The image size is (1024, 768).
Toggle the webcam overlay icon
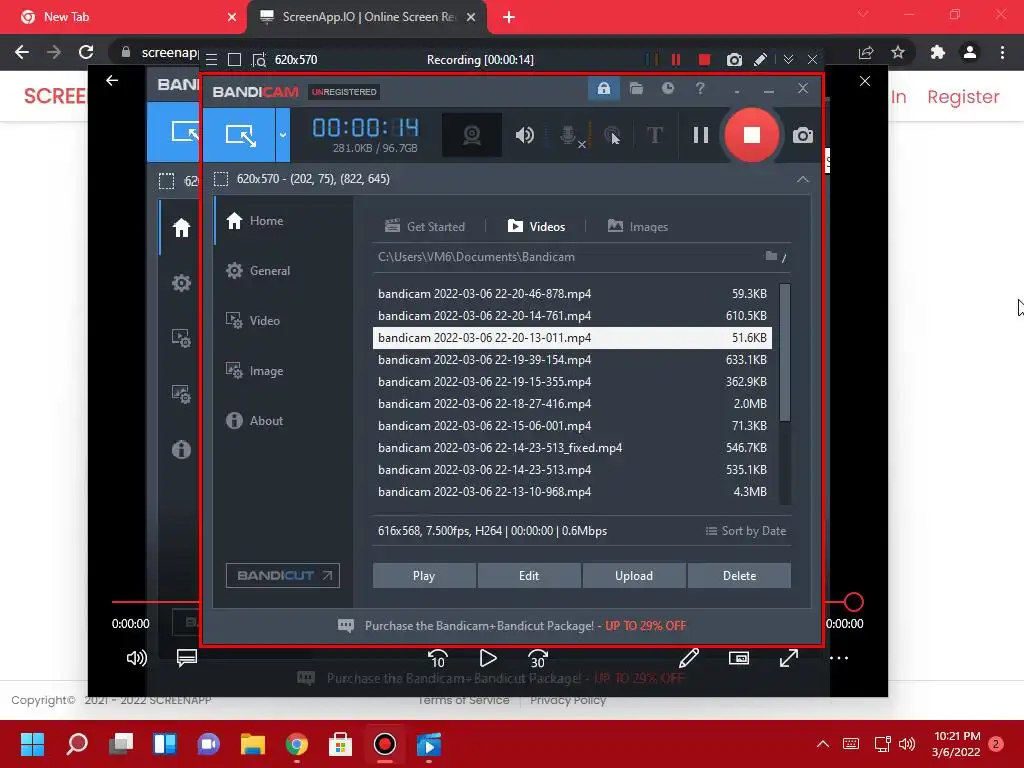point(472,135)
